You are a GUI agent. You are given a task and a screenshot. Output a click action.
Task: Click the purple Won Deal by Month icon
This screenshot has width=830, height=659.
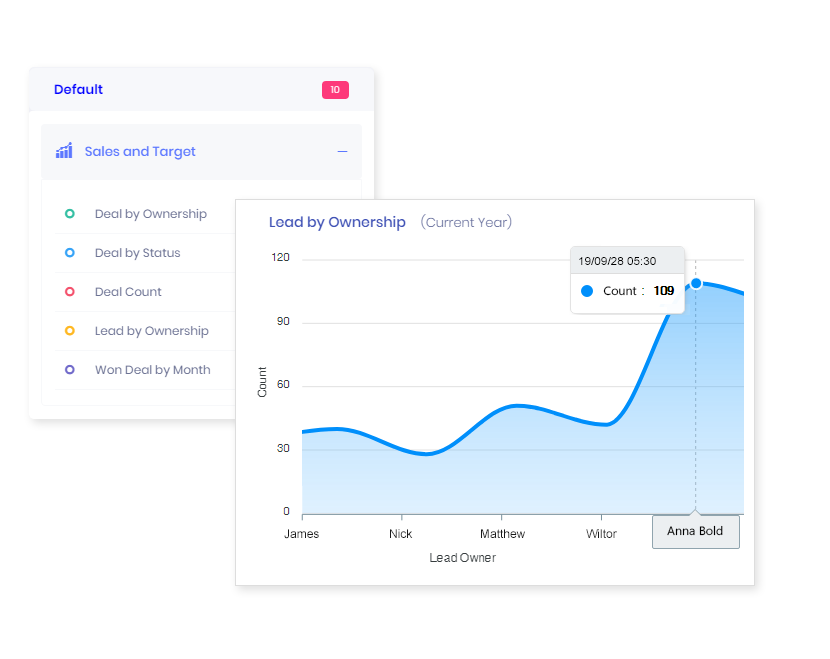coord(70,370)
